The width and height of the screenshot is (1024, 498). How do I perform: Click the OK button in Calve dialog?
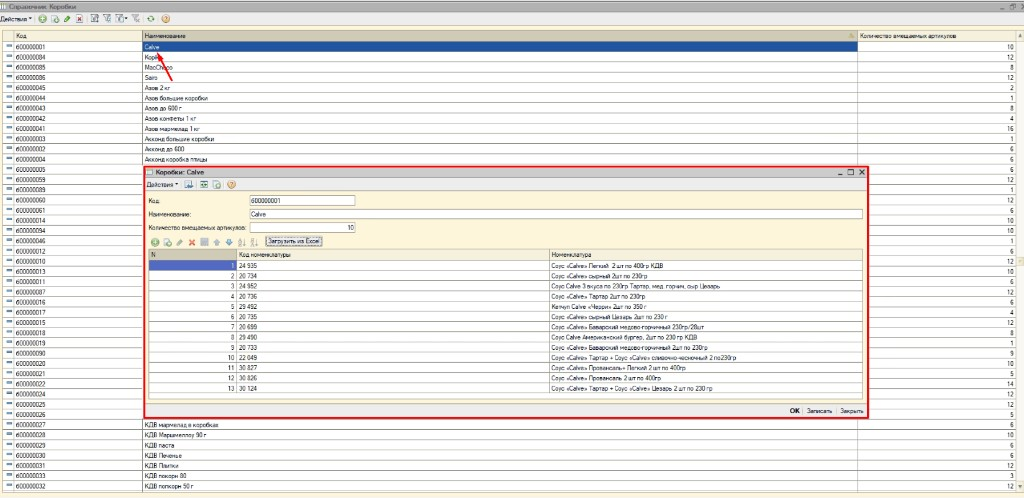click(794, 411)
